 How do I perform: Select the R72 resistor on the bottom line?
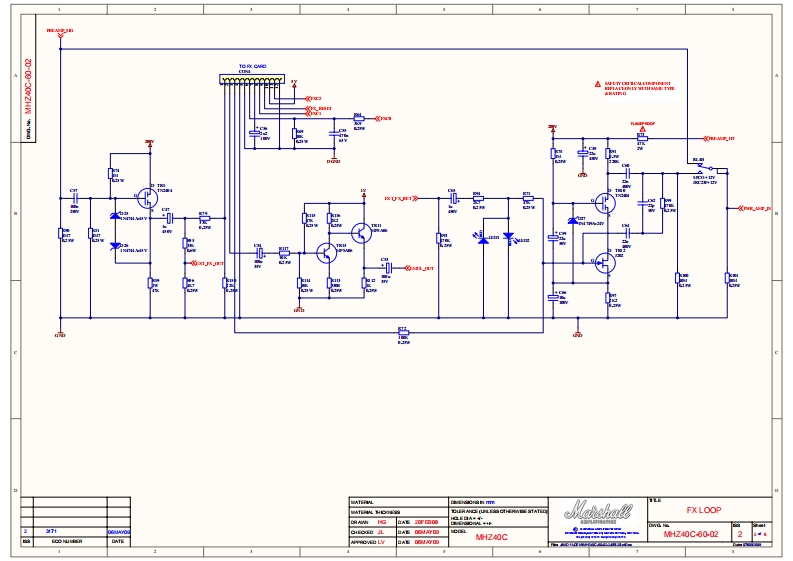(403, 331)
